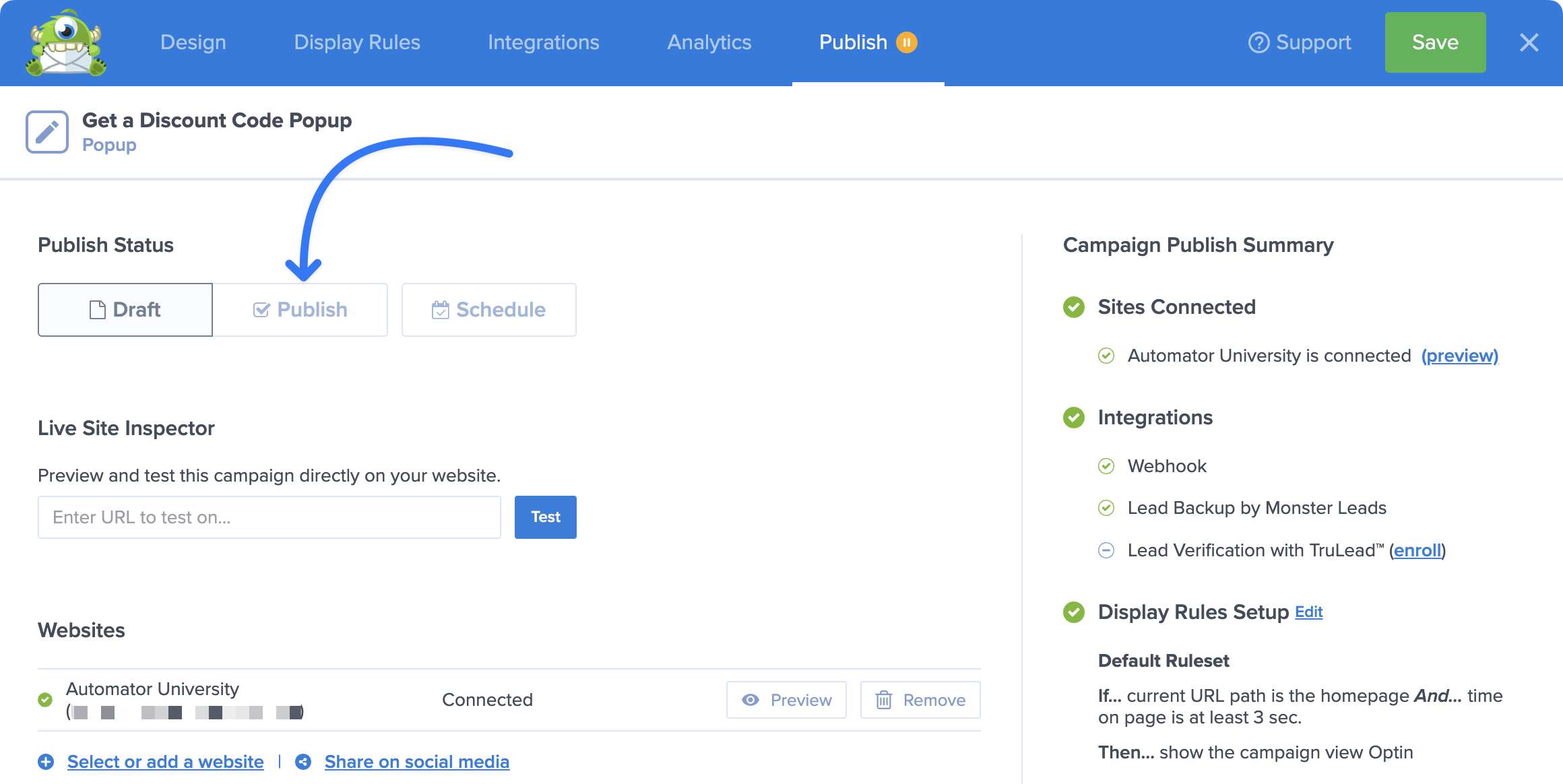Click the pencil edit campaign name icon
The width and height of the screenshot is (1563, 784).
[x=47, y=132]
